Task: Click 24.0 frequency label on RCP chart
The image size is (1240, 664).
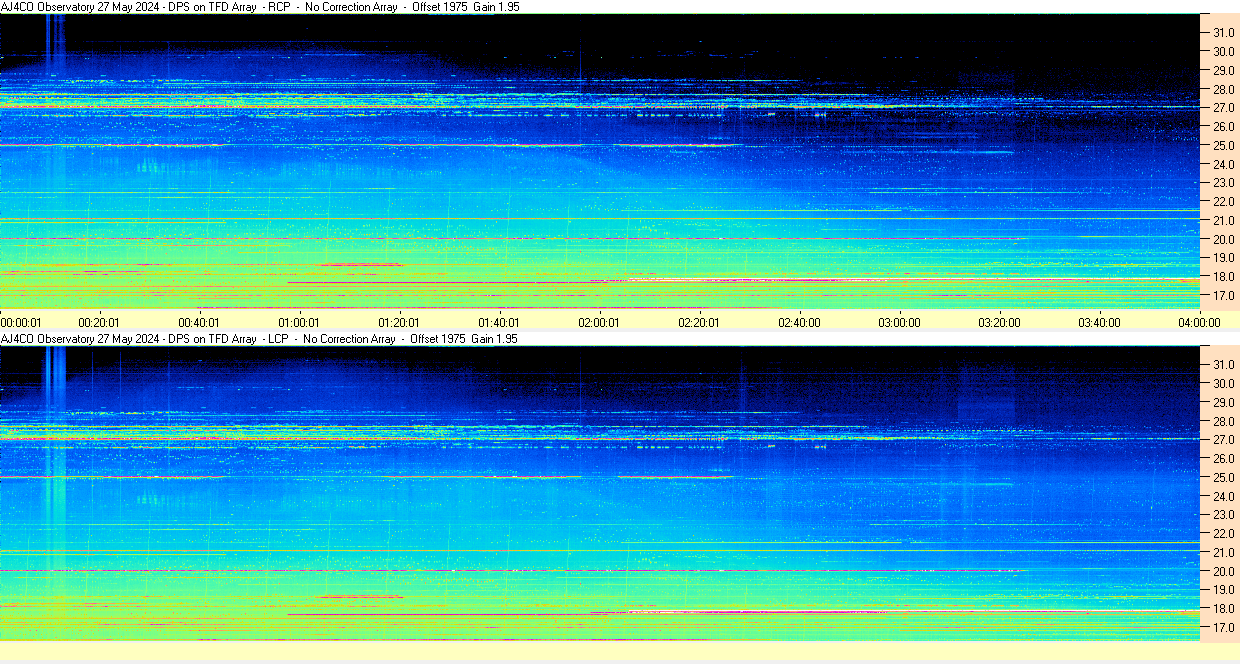Action: coord(1223,164)
